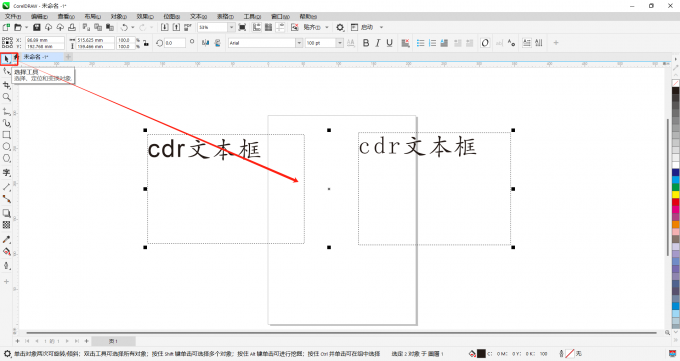Select the Shape edit tool
The height and width of the screenshot is (361, 680).
click(x=7, y=71)
